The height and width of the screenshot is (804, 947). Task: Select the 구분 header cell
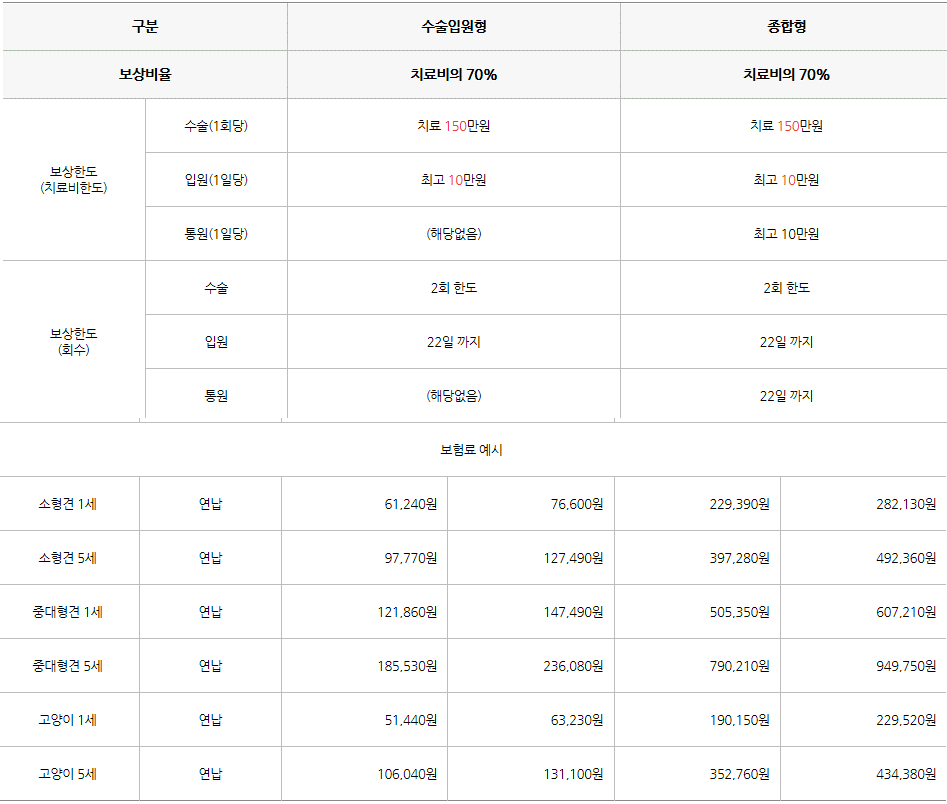point(145,27)
